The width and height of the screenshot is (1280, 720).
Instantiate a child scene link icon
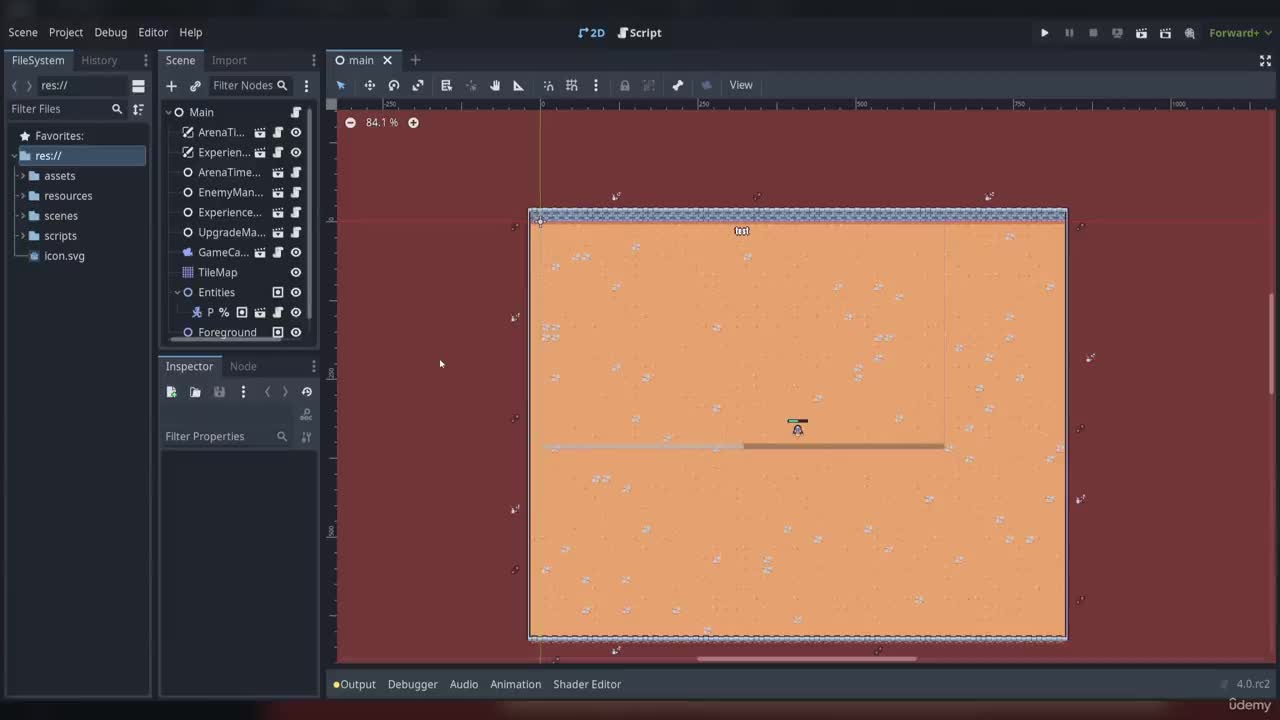[x=195, y=86]
